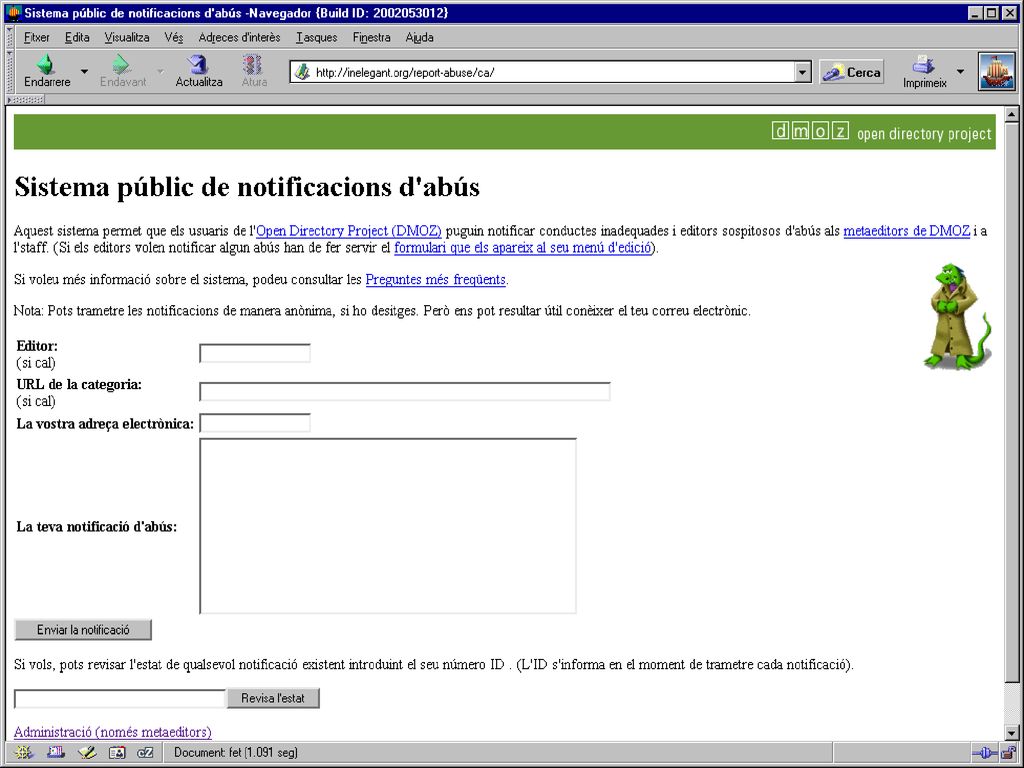Click the Sistema públic de notificacions heading
Screen dimensions: 1024x768
click(x=247, y=187)
